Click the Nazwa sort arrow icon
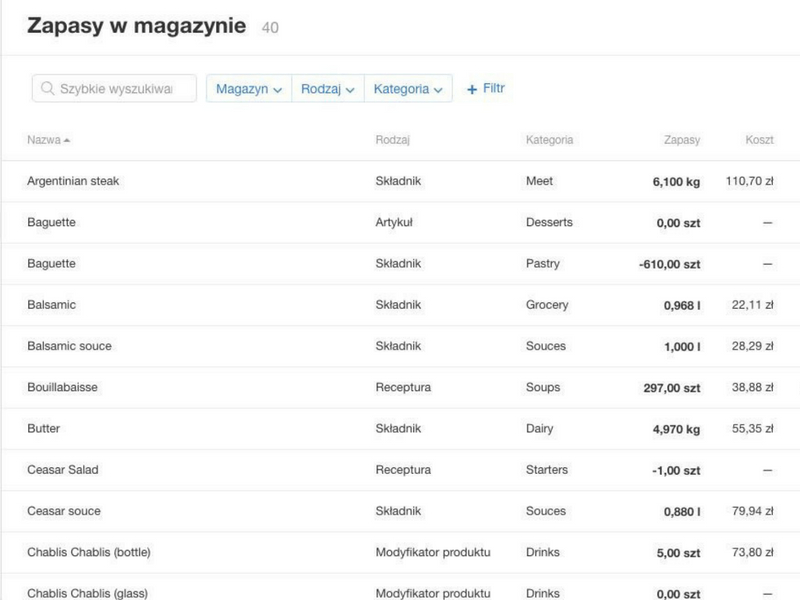Image resolution: width=800 pixels, height=600 pixels. [66, 140]
